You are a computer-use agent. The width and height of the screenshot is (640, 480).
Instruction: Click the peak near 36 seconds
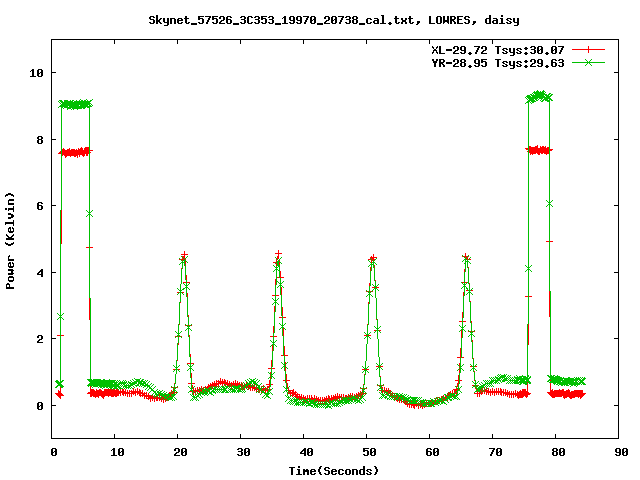[278, 256]
